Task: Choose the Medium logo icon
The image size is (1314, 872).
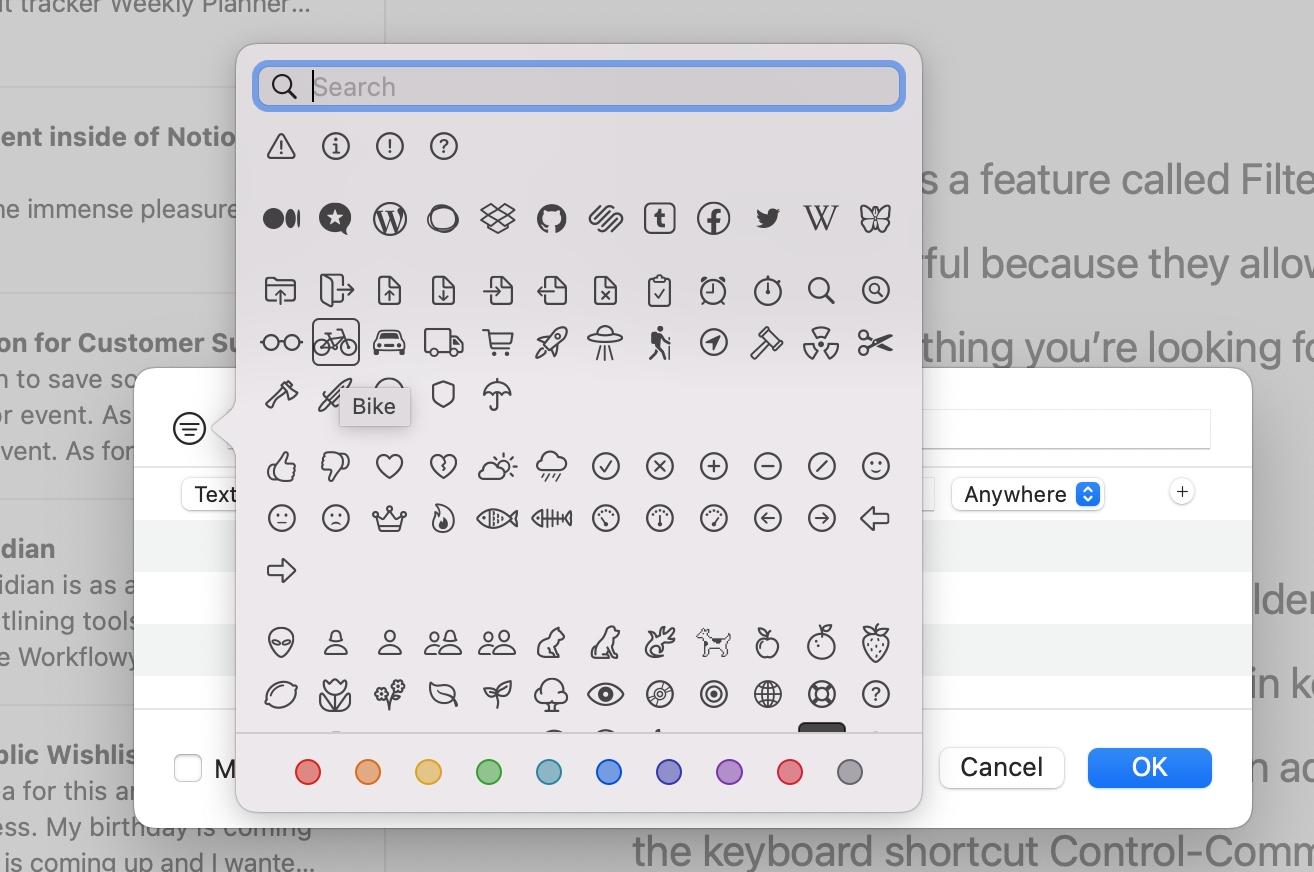Action: pyautogui.click(x=282, y=218)
